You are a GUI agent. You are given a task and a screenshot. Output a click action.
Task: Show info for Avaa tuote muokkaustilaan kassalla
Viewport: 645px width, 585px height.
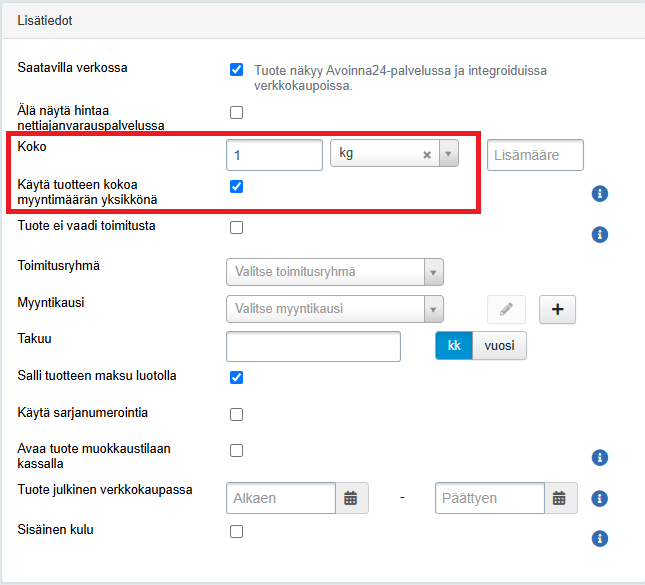[x=600, y=458]
